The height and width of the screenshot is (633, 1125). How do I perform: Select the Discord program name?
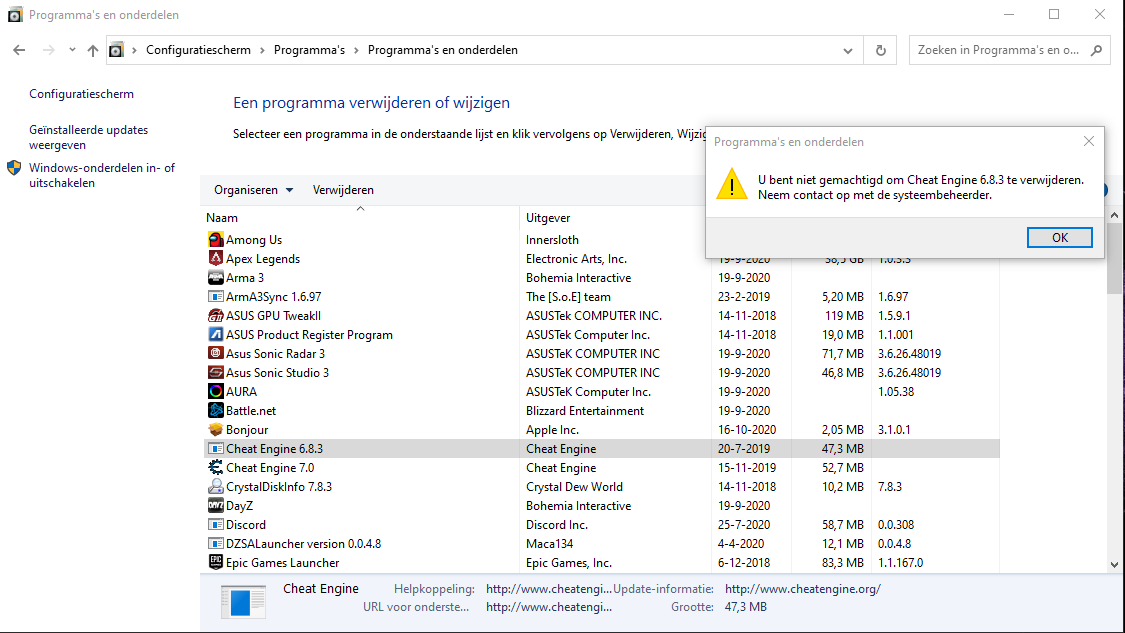coord(245,525)
